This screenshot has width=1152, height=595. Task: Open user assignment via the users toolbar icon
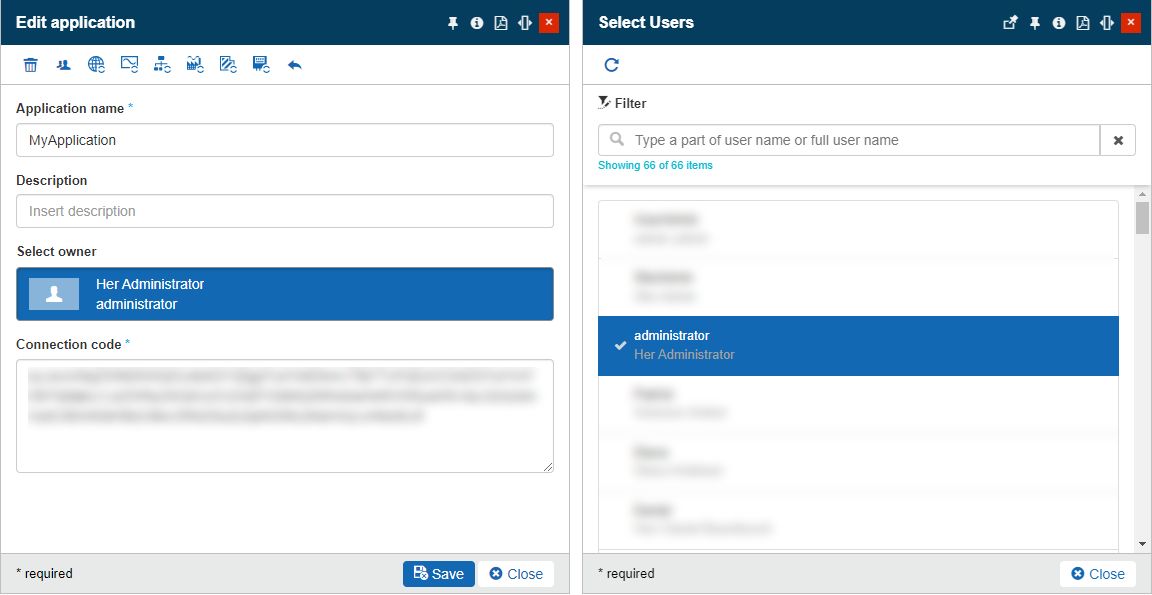pos(62,64)
